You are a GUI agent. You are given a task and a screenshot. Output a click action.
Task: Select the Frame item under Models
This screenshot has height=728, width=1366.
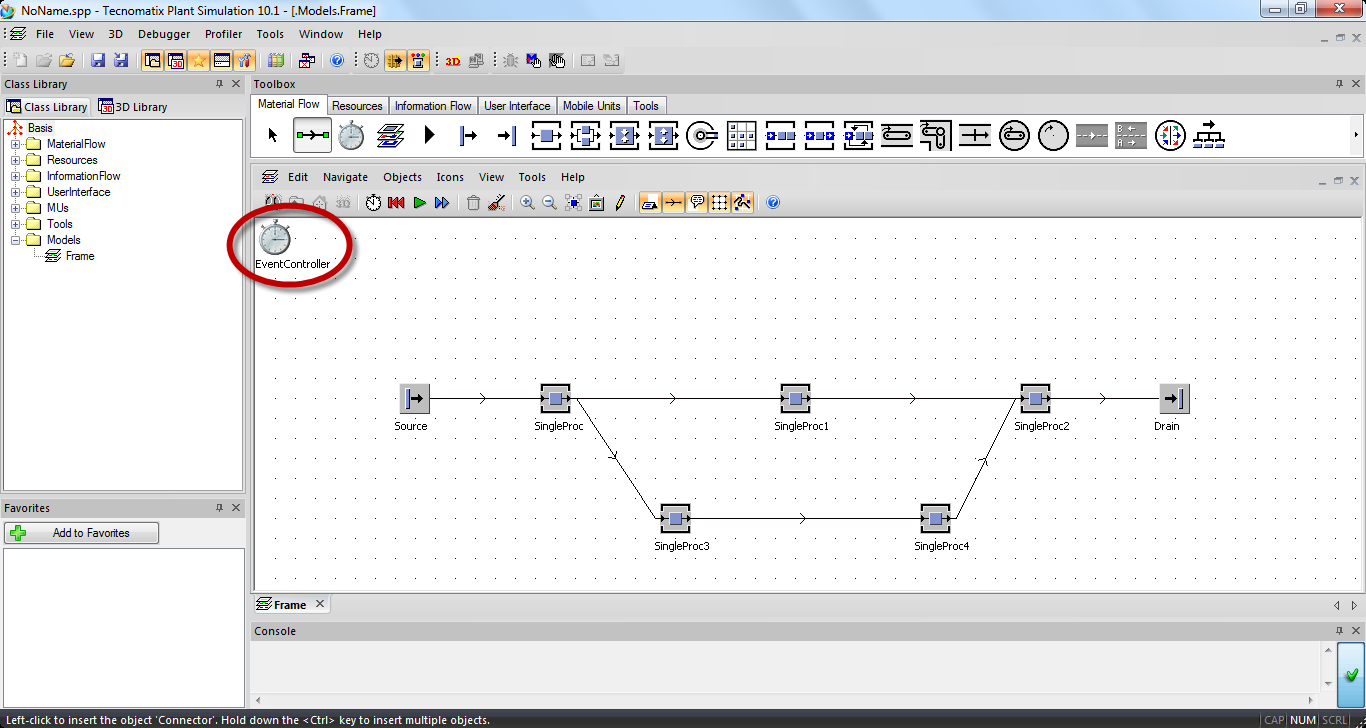79,256
